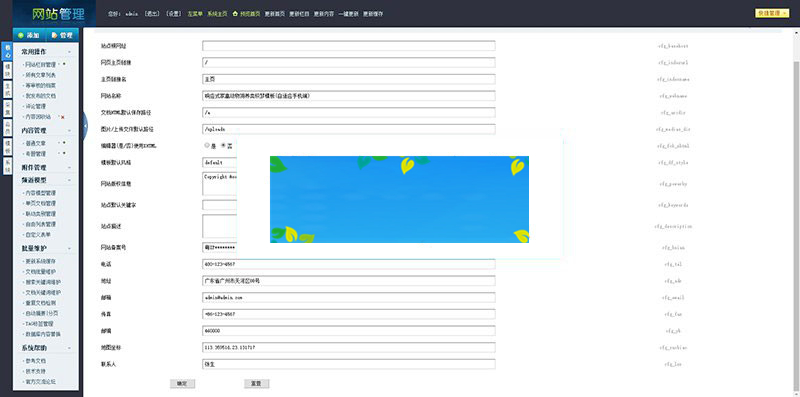Open the 快捷管理 dropdown button
Screen dimensions: 800x397
772,13
